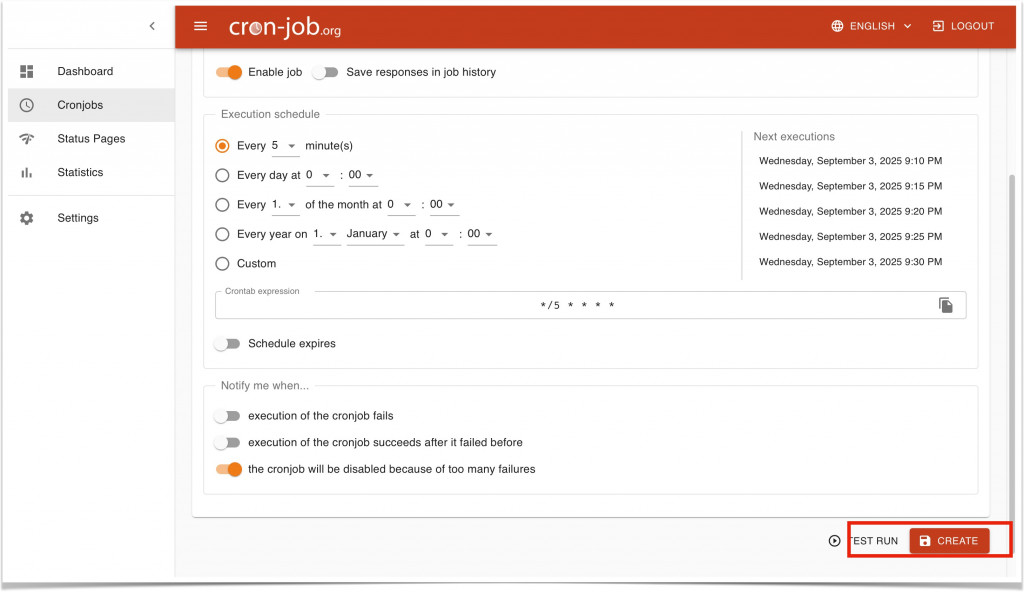
Task: Click next execution at 9:25 PM
Action: (x=850, y=237)
